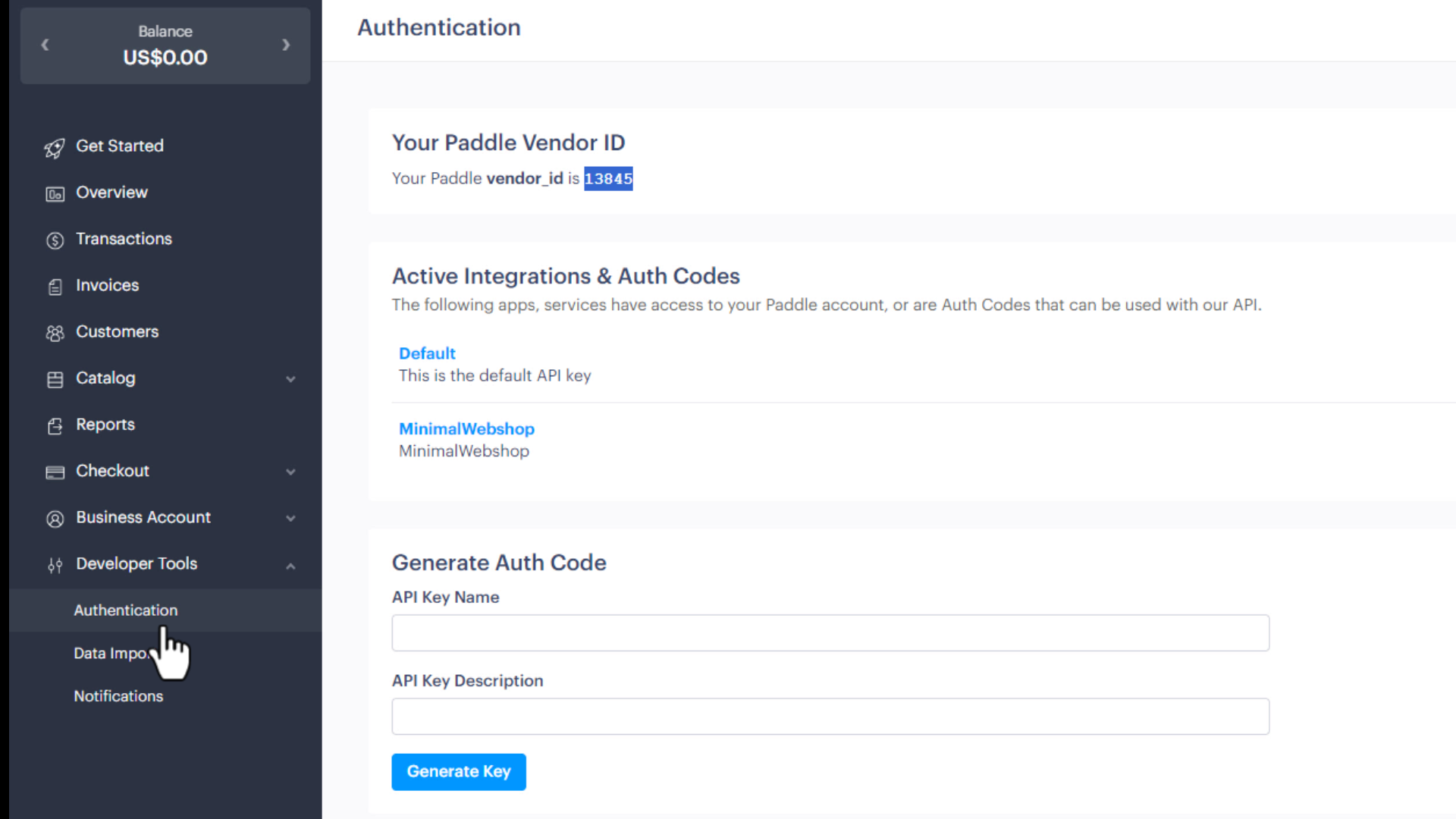Click the Reports file icon
The width and height of the screenshot is (1456, 819).
point(55,426)
